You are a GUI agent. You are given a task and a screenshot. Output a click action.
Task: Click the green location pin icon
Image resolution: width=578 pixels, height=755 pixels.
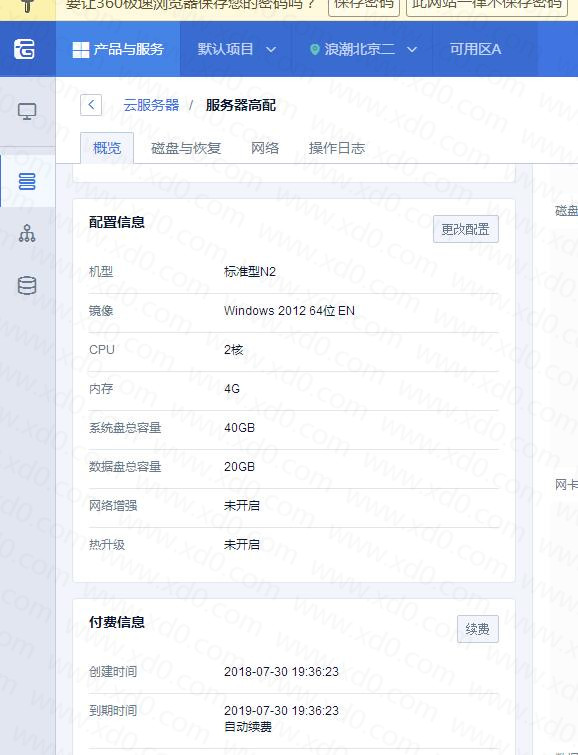click(315, 50)
